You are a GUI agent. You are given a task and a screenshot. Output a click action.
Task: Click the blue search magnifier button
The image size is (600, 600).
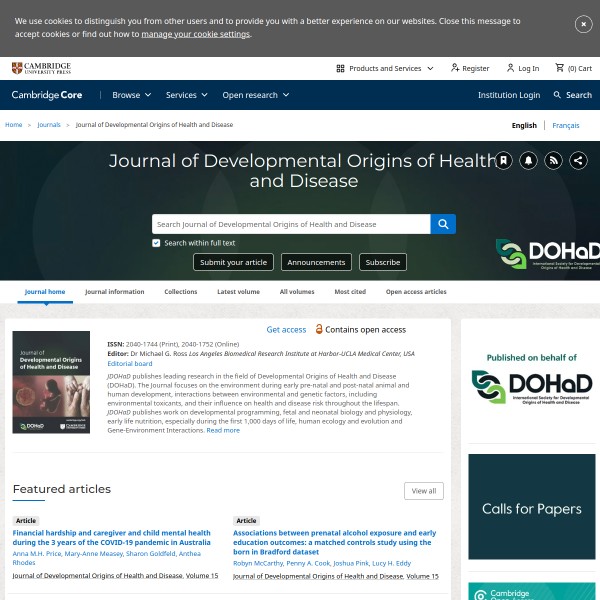[443, 224]
